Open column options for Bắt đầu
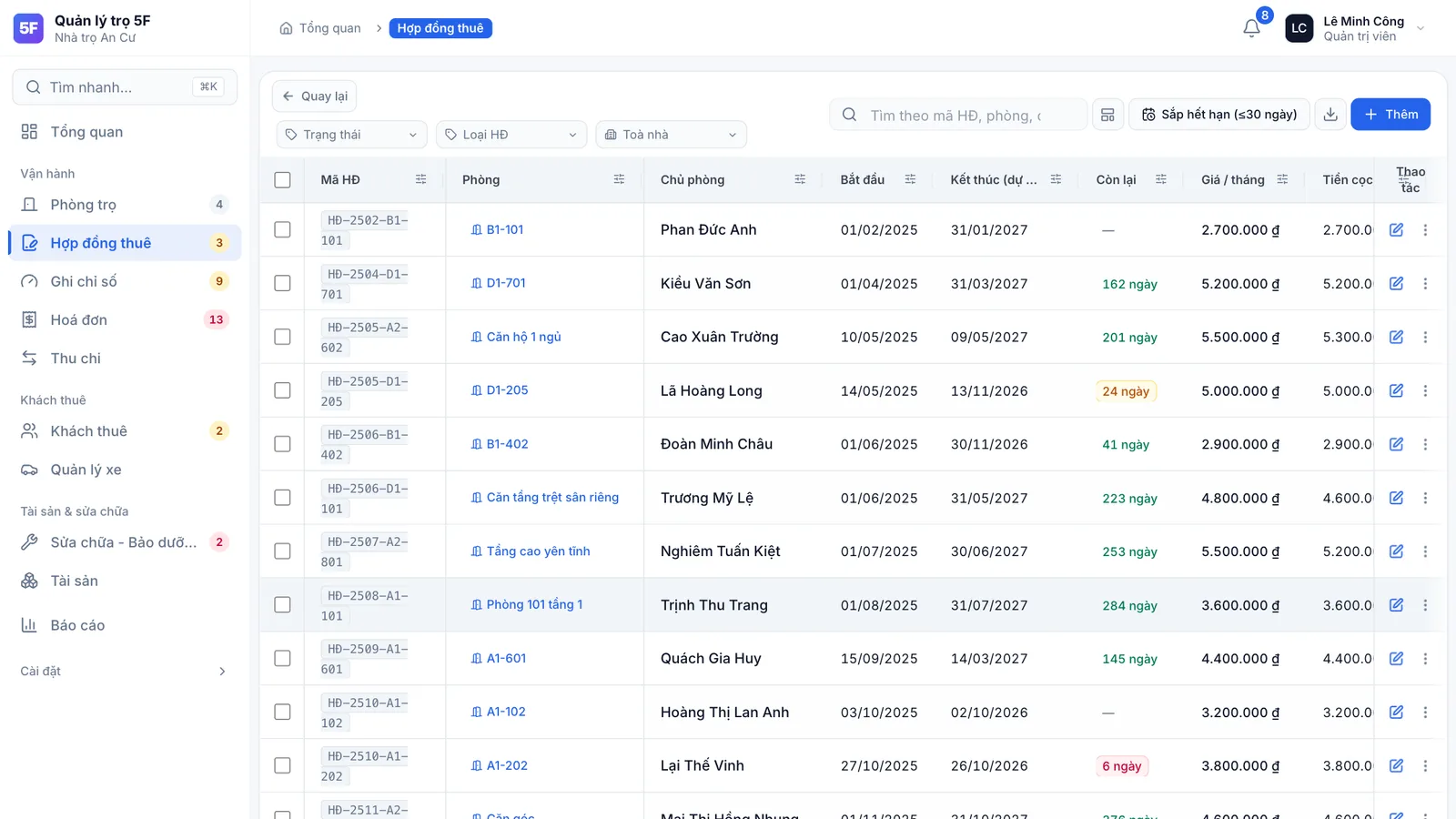 click(x=910, y=179)
